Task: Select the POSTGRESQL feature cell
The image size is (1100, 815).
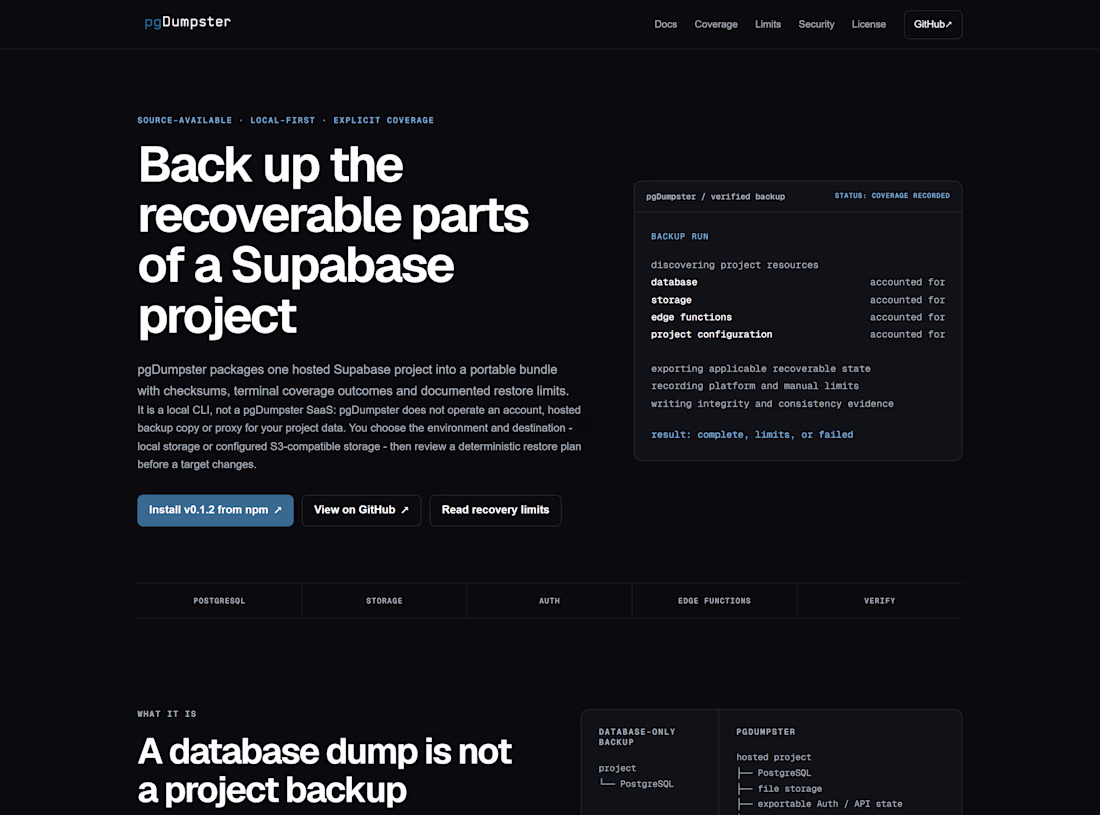Action: coord(220,601)
